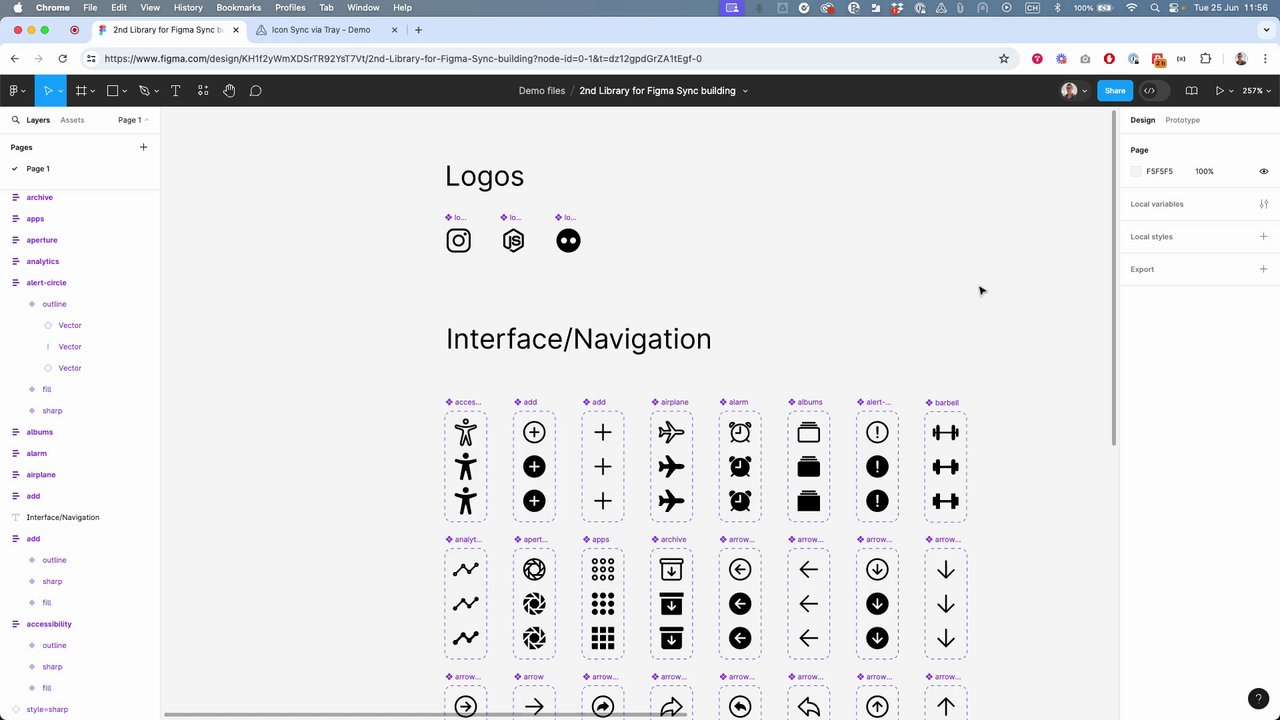The height and width of the screenshot is (720, 1280).
Task: Select the Move tool
Action: 47,91
